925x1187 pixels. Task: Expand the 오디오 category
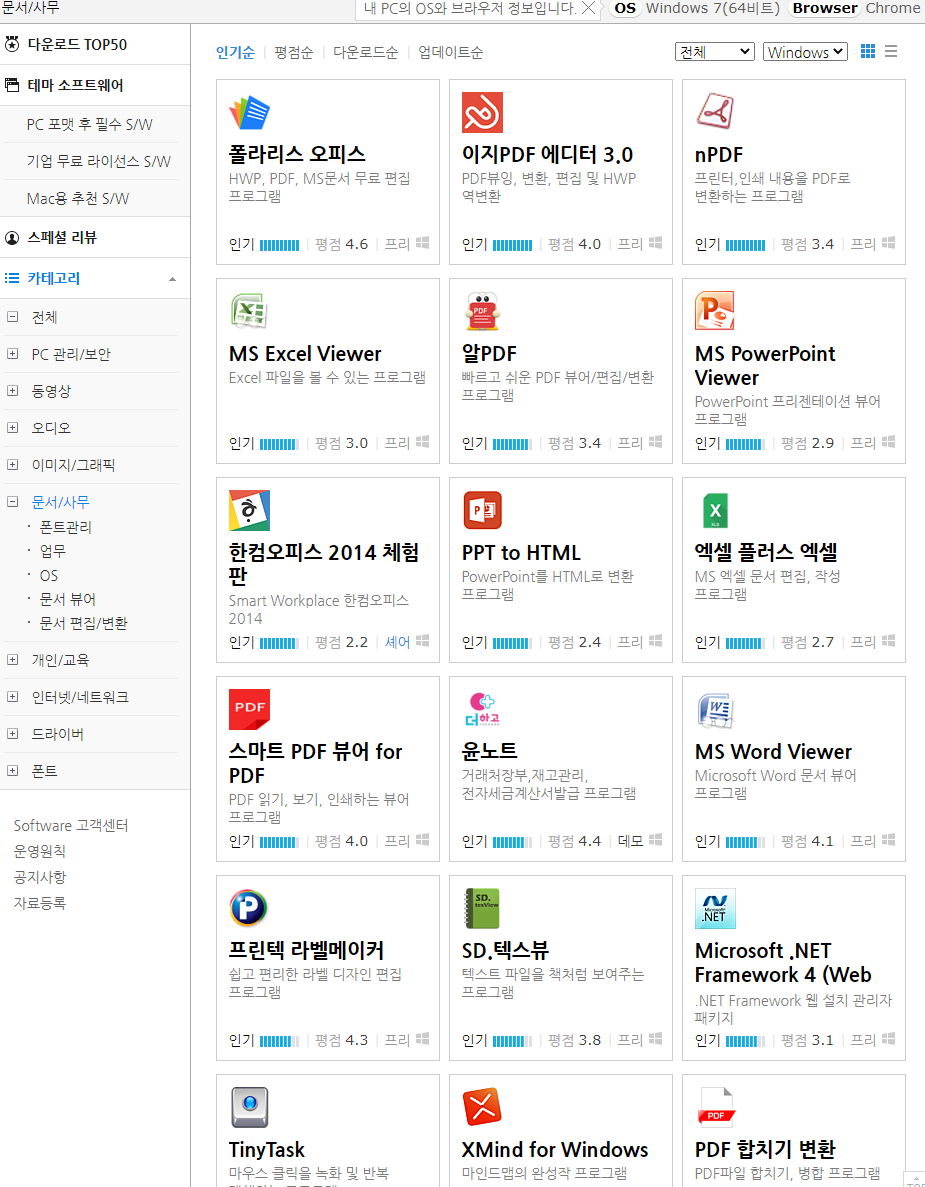click(x=12, y=428)
